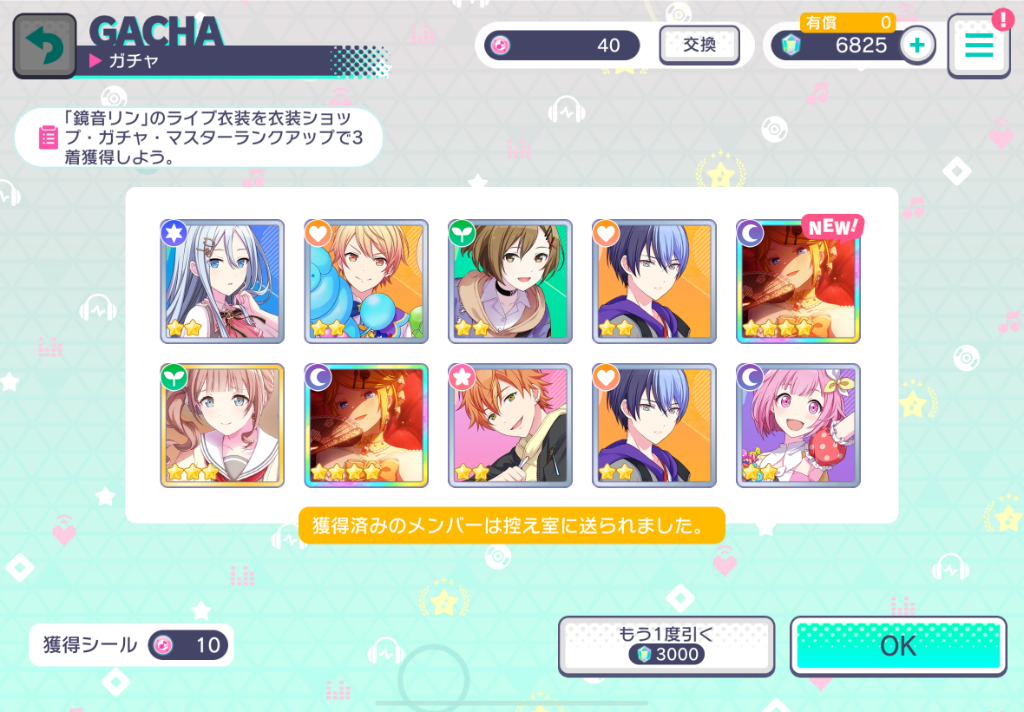Select the blonde boy with blue balloons card
The image size is (1024, 712).
pos(366,282)
